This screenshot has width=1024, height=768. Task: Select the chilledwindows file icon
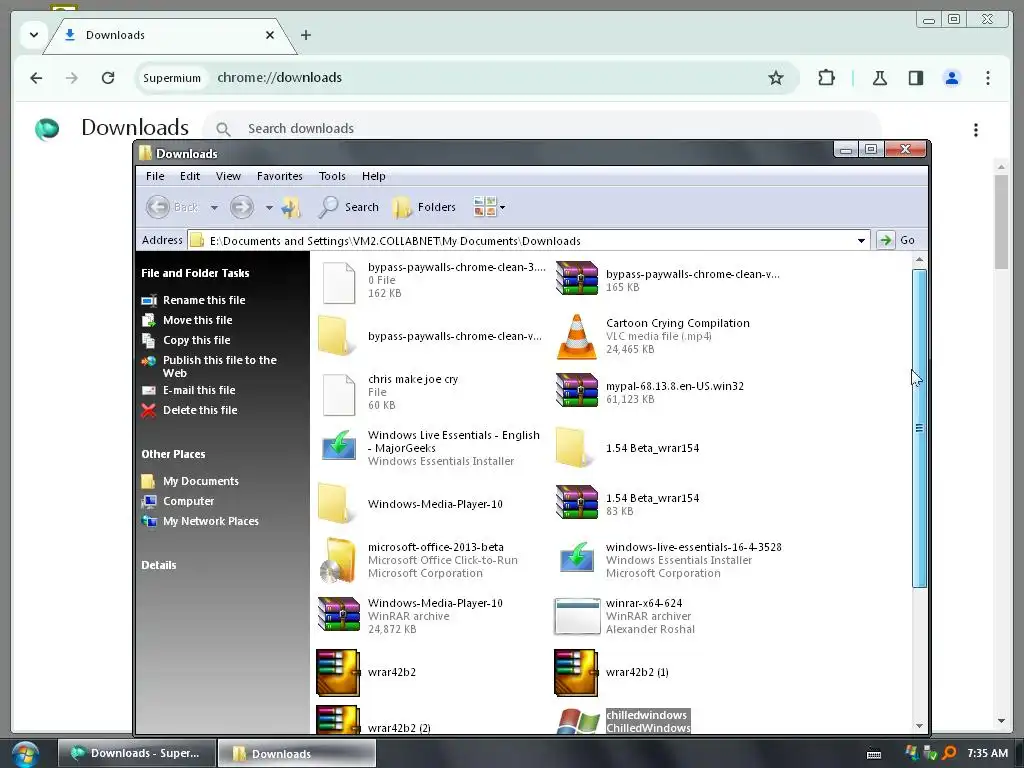(x=577, y=721)
